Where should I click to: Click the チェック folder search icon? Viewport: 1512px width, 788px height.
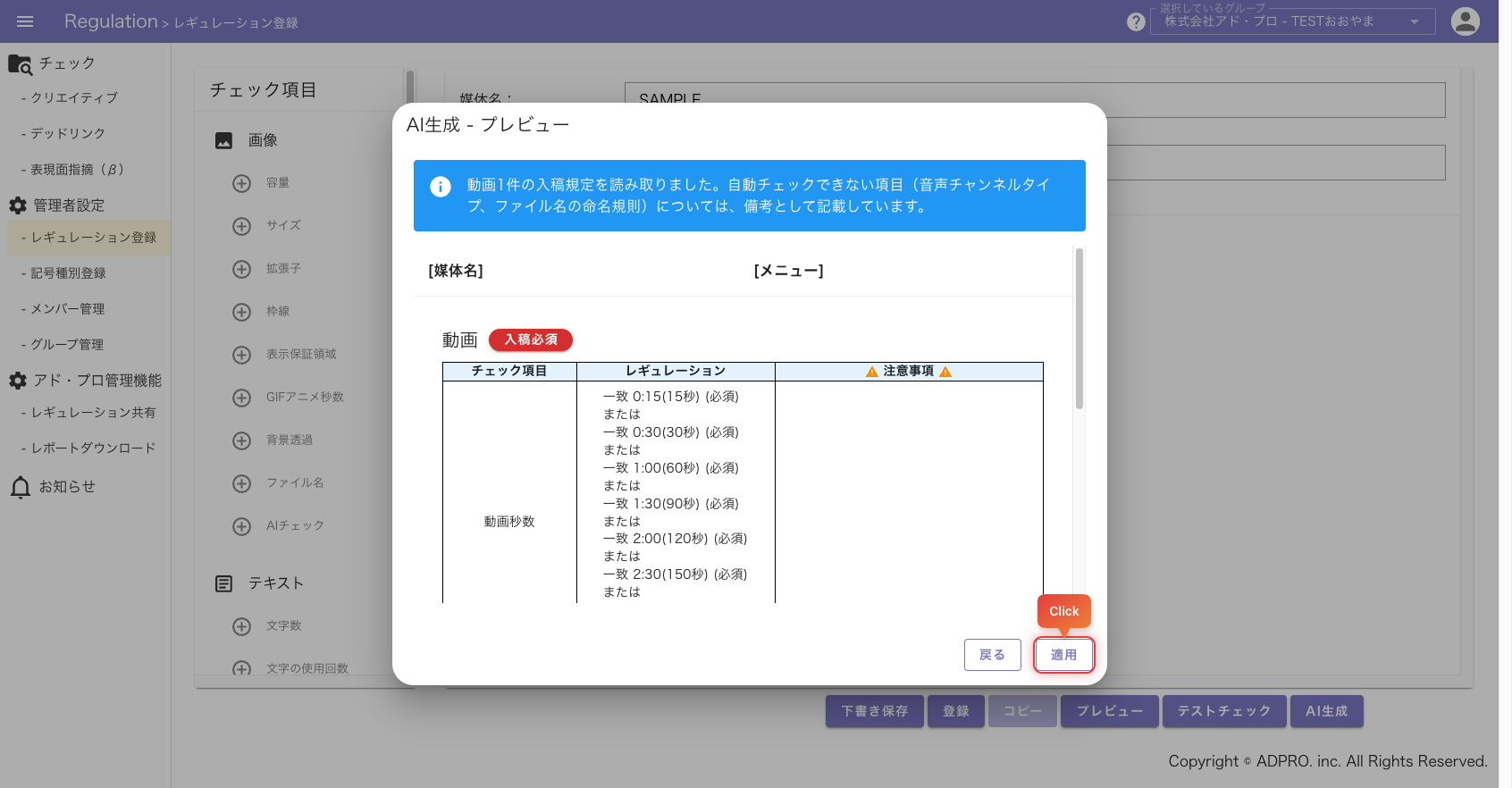20,64
